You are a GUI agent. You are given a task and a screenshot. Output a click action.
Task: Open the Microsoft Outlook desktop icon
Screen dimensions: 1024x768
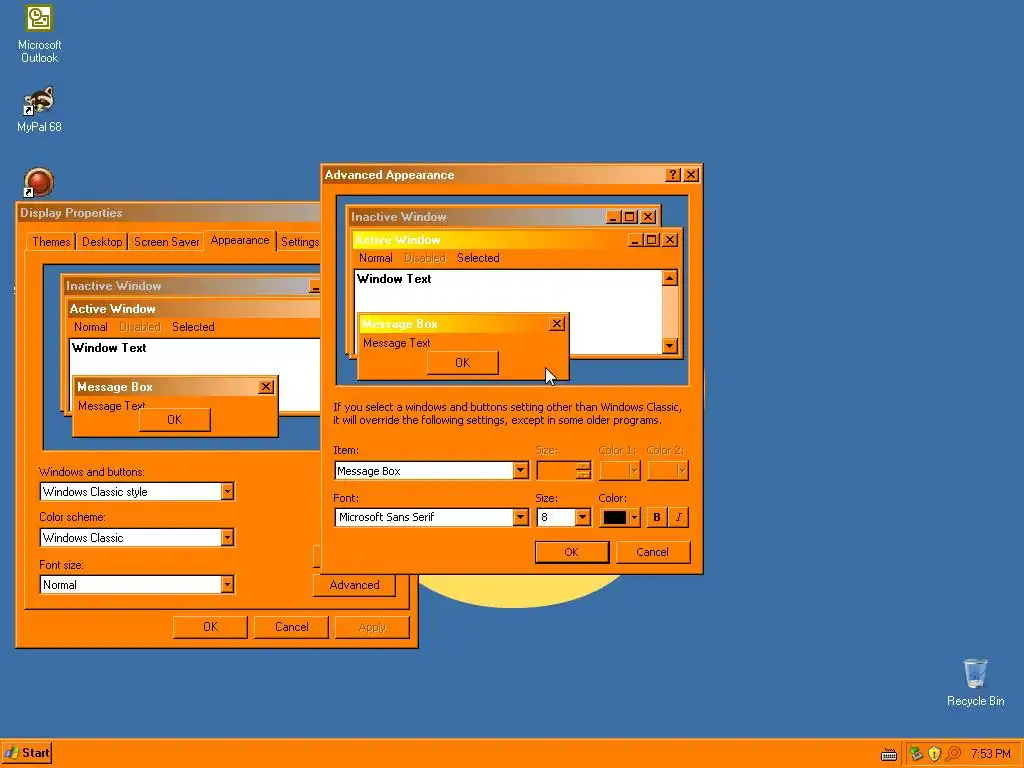tap(39, 34)
